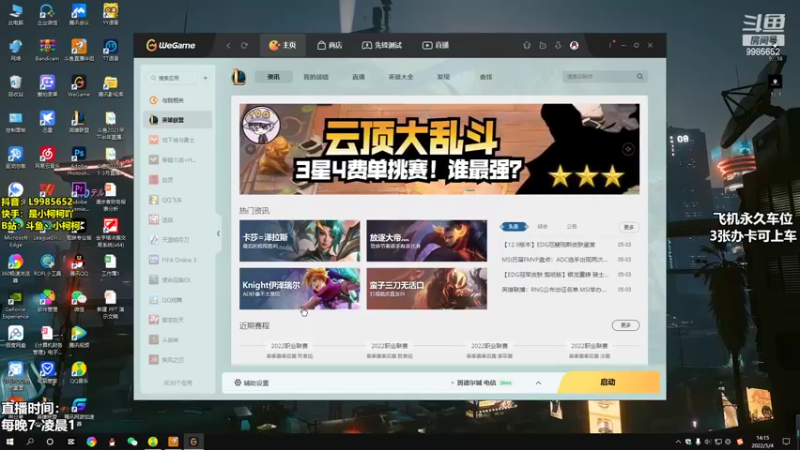The height and width of the screenshot is (450, 800).
Task: Open the downloads arrow icon in title bar
Action: pos(558,45)
